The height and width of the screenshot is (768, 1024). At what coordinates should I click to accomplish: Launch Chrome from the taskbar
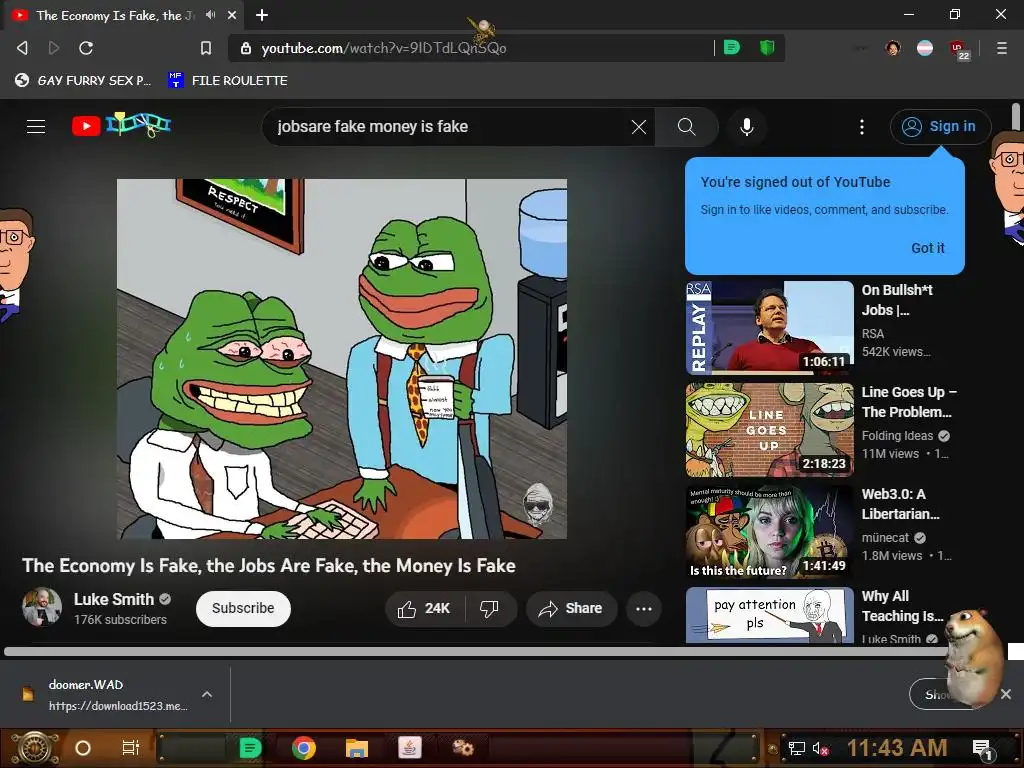coord(304,748)
